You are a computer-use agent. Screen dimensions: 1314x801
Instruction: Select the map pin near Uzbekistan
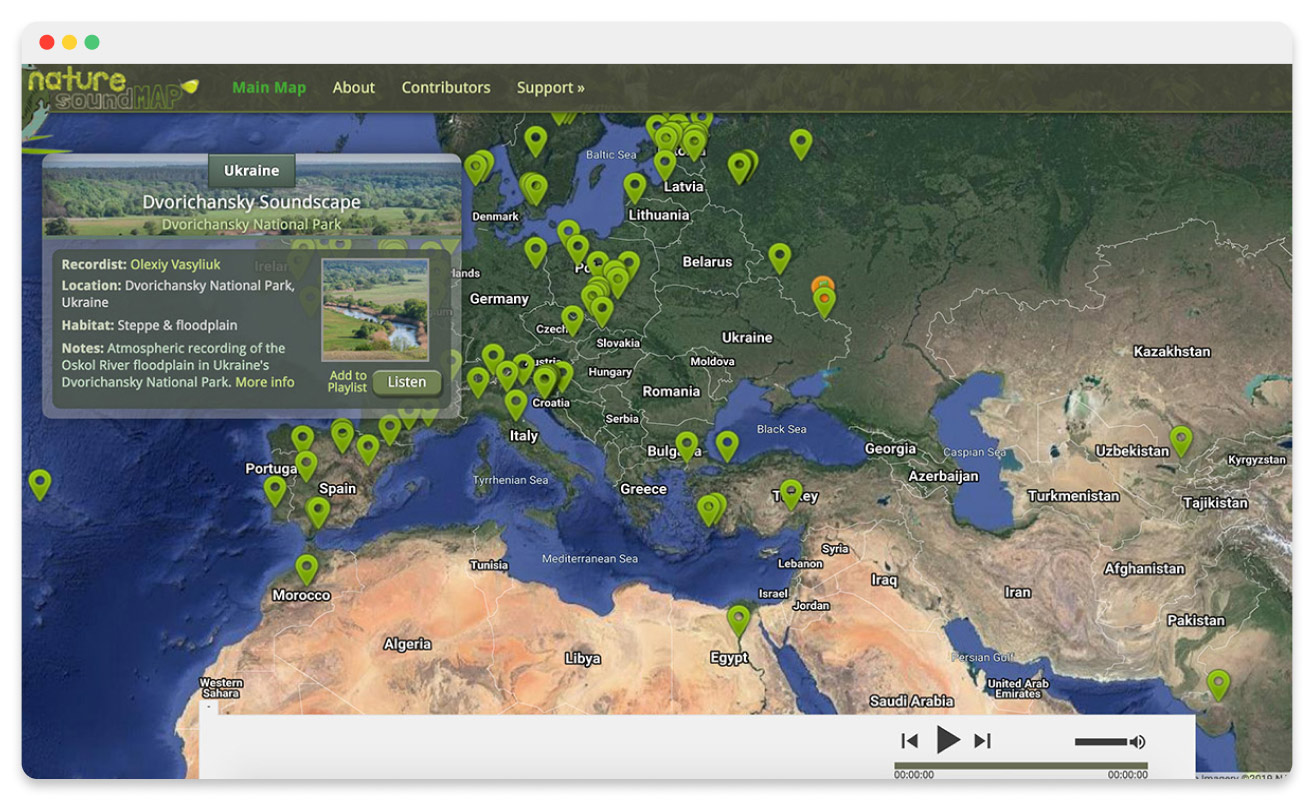coord(1181,439)
